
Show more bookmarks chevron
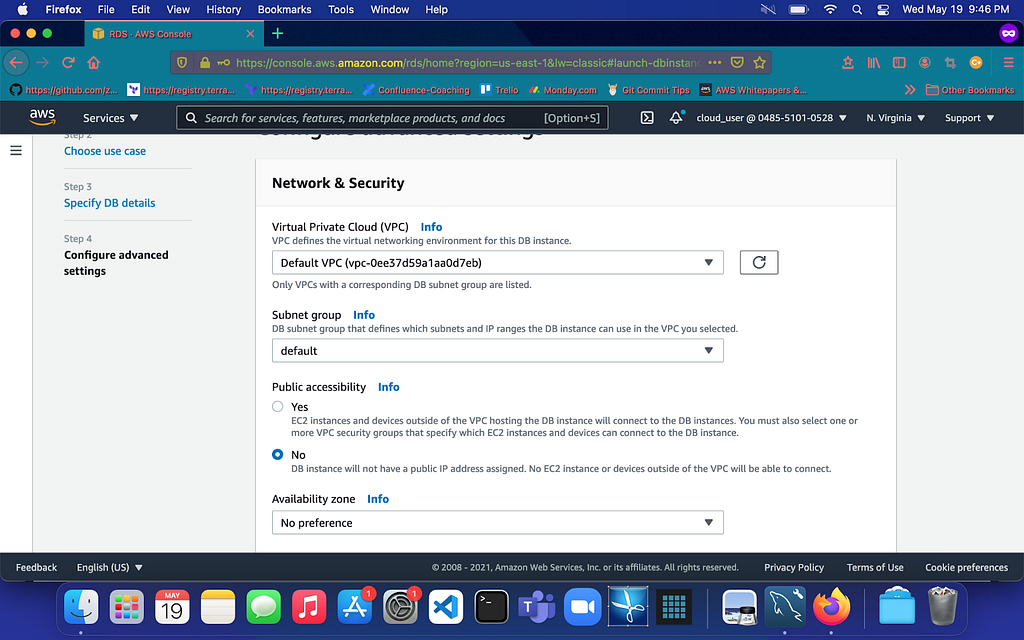[910, 90]
